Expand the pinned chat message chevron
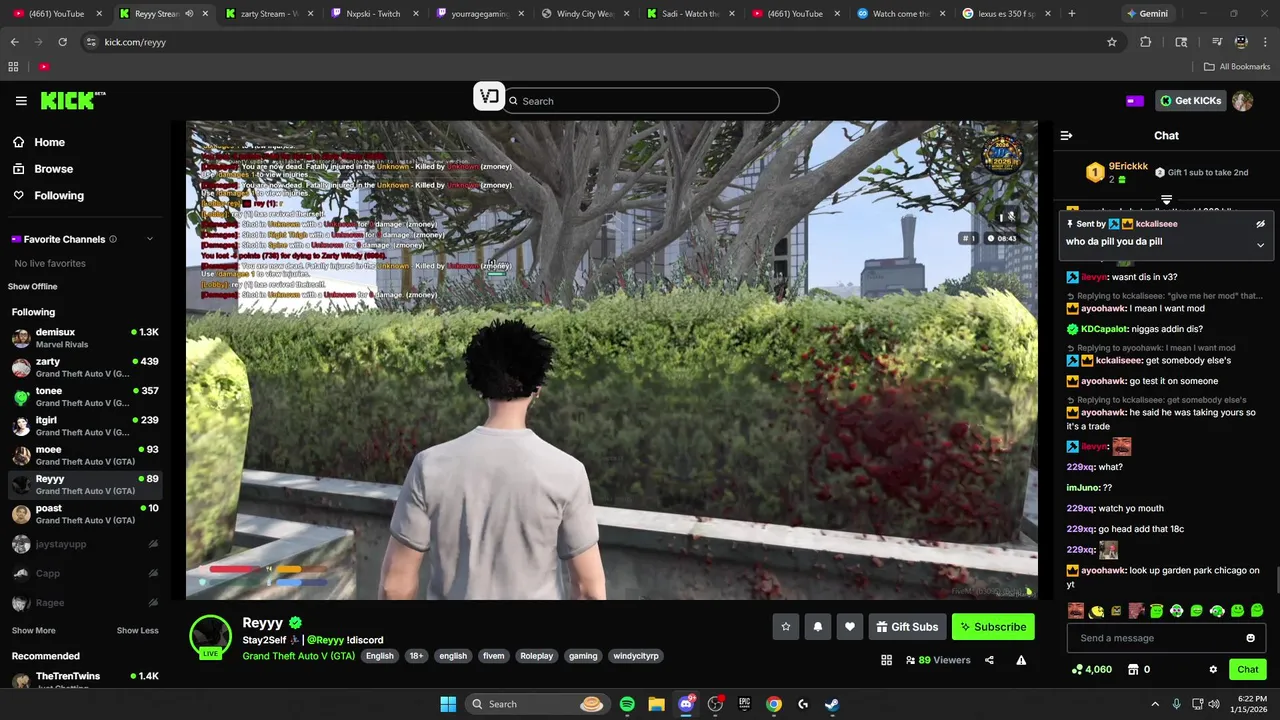 pos(1260,245)
